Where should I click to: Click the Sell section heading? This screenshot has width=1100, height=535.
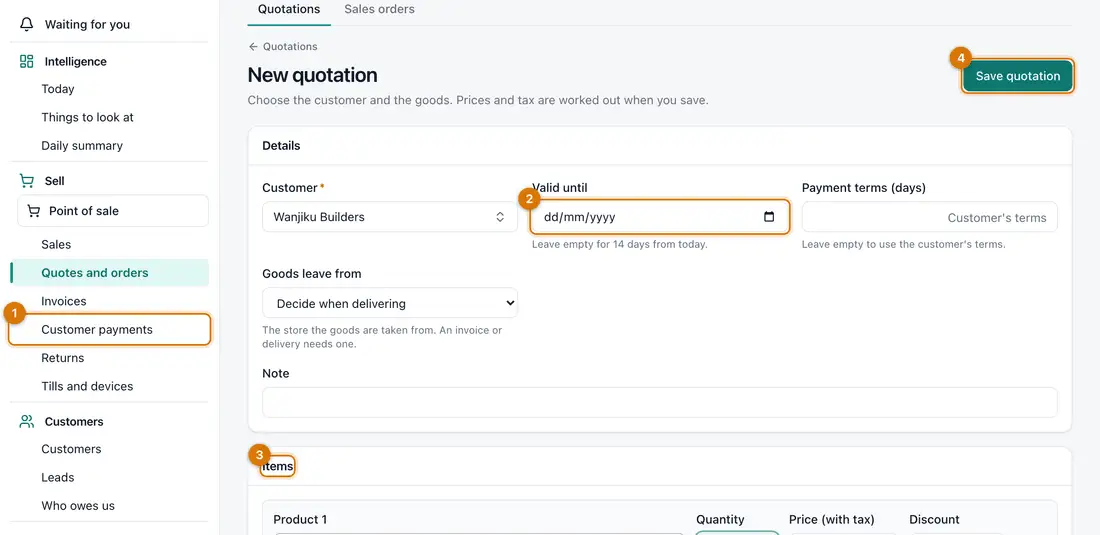[55, 181]
